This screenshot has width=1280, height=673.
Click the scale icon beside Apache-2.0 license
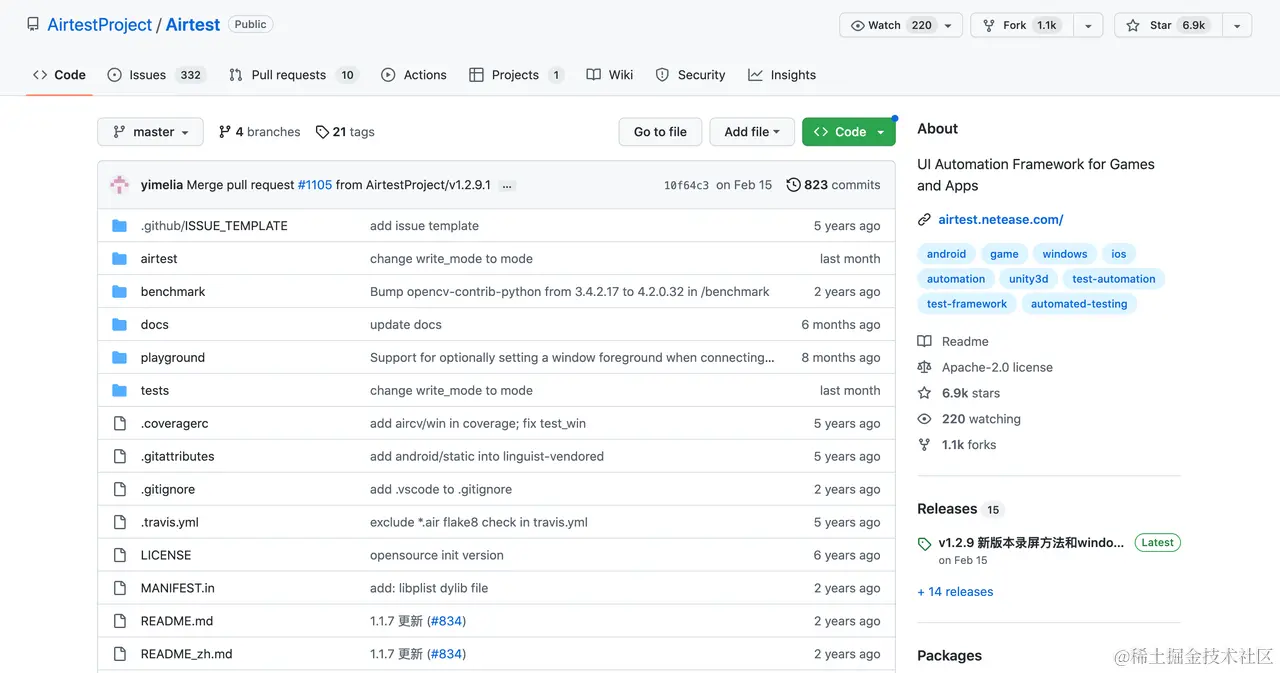[925, 368]
